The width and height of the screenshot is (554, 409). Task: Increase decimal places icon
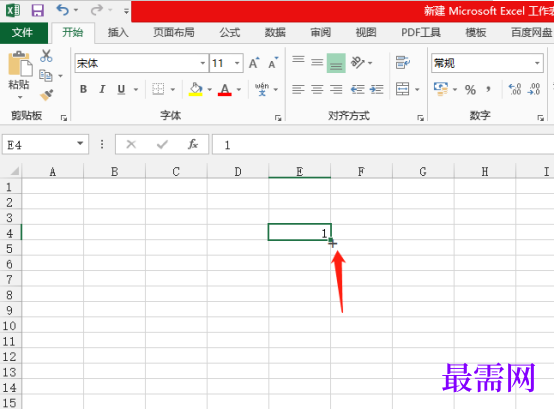coord(515,89)
